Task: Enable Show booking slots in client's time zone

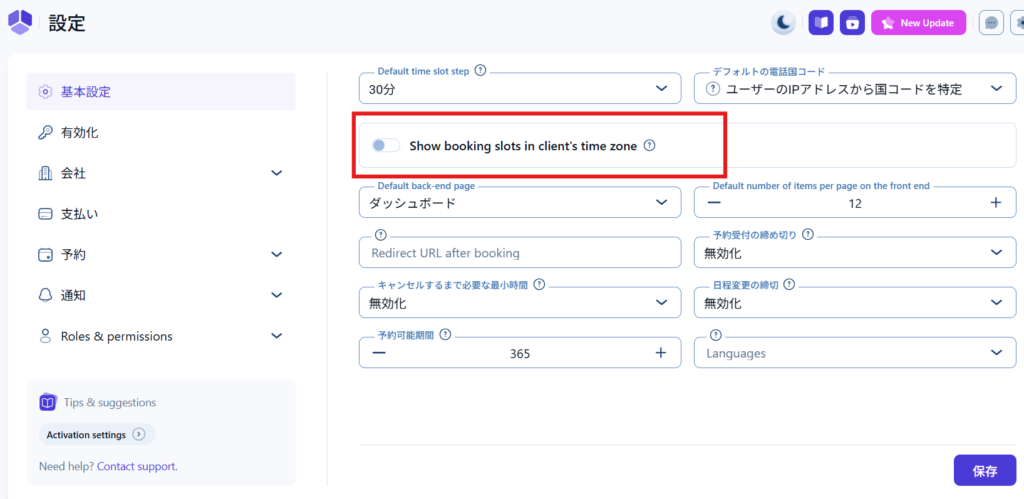Action: click(385, 146)
